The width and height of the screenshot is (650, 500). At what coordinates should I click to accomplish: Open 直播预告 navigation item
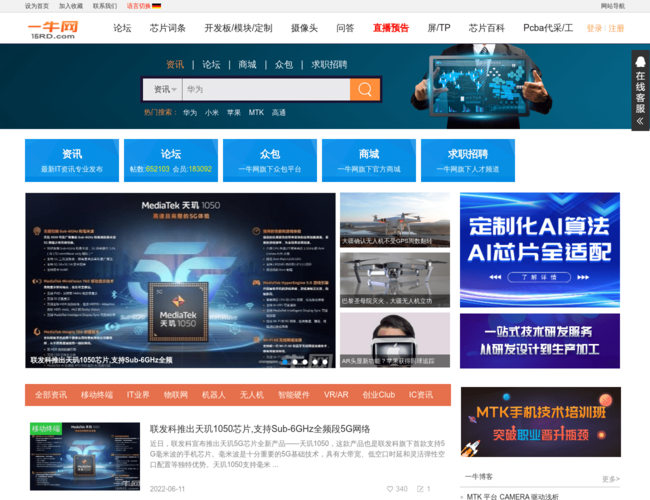[x=390, y=28]
